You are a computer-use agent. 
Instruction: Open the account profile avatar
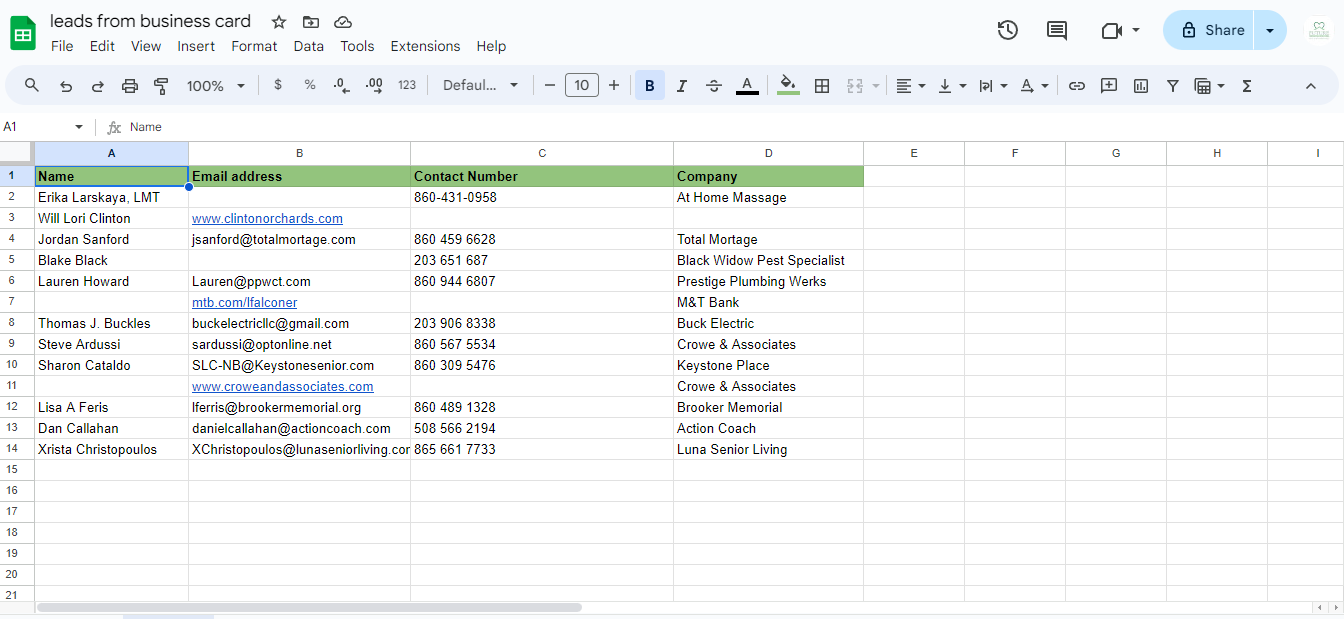1318,30
